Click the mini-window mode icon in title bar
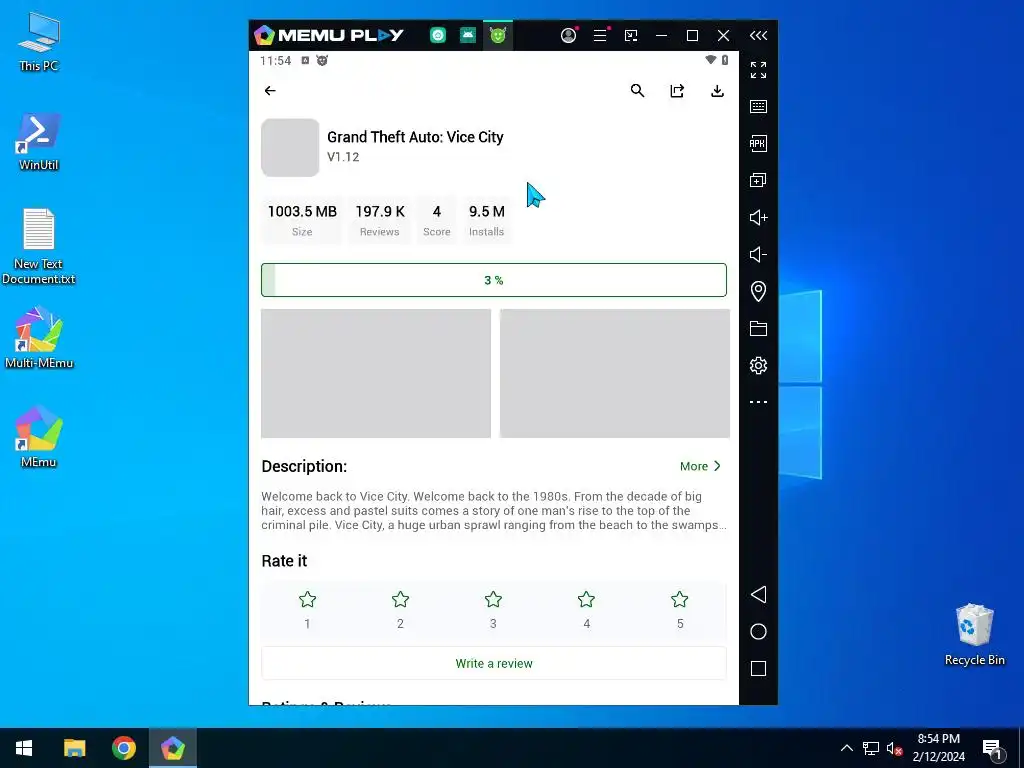This screenshot has width=1024, height=768. click(631, 35)
